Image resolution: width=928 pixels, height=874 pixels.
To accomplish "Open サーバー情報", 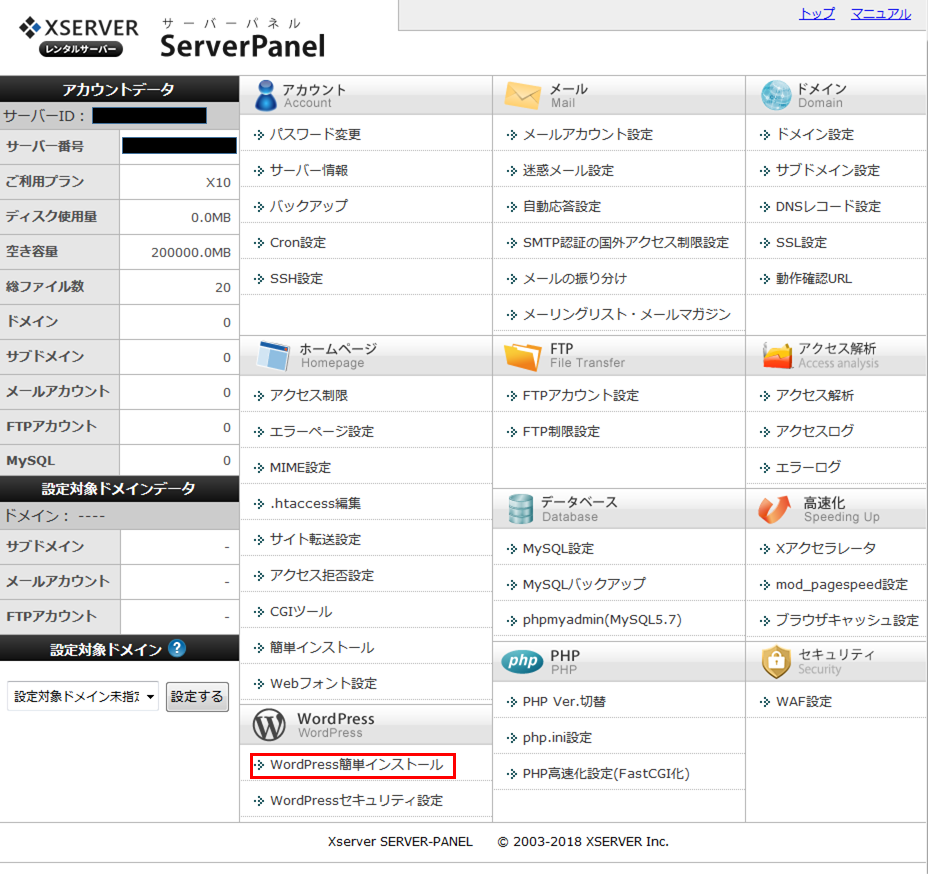I will (309, 170).
